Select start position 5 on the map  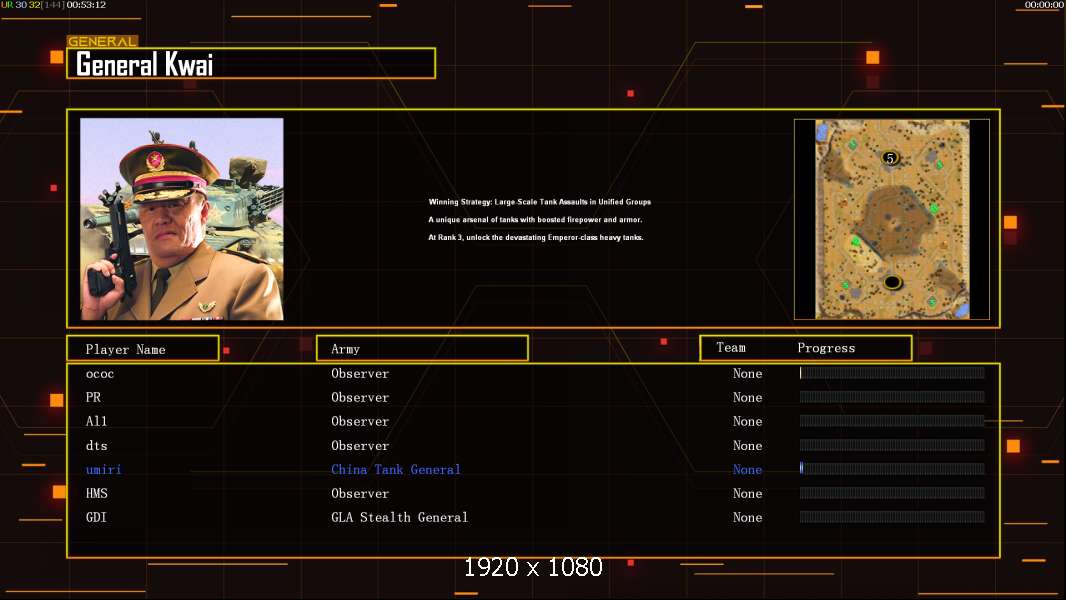tap(890, 158)
